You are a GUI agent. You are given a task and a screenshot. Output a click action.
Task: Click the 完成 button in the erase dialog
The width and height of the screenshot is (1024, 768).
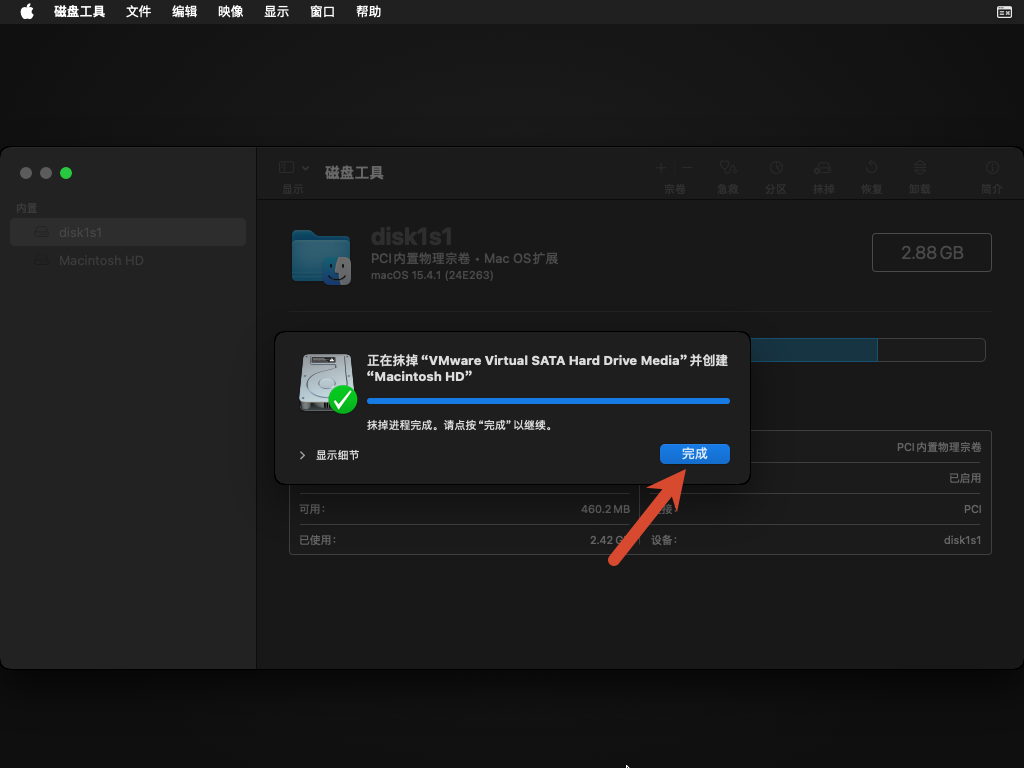[x=694, y=454]
